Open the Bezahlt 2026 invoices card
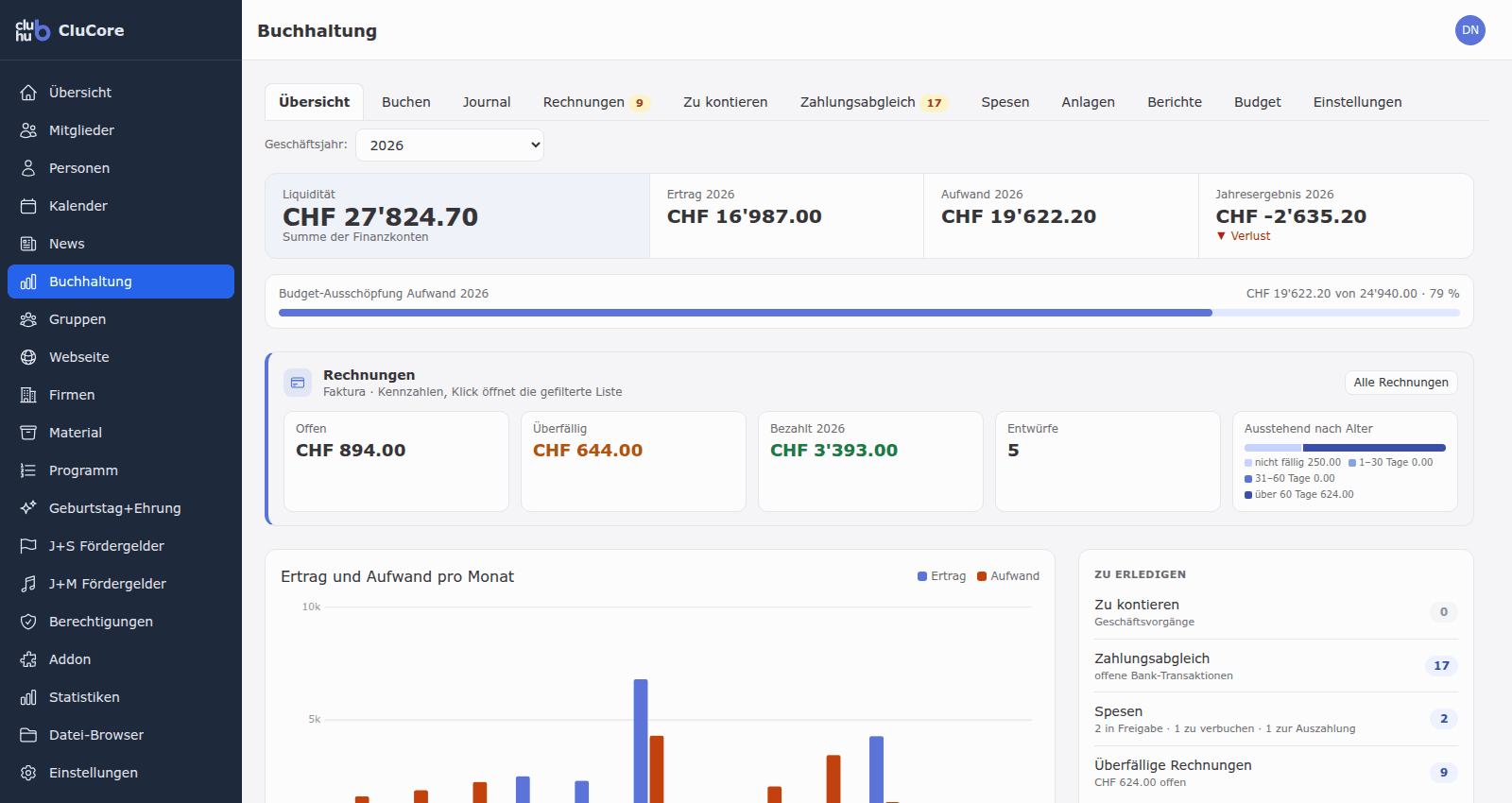 [x=870, y=461]
